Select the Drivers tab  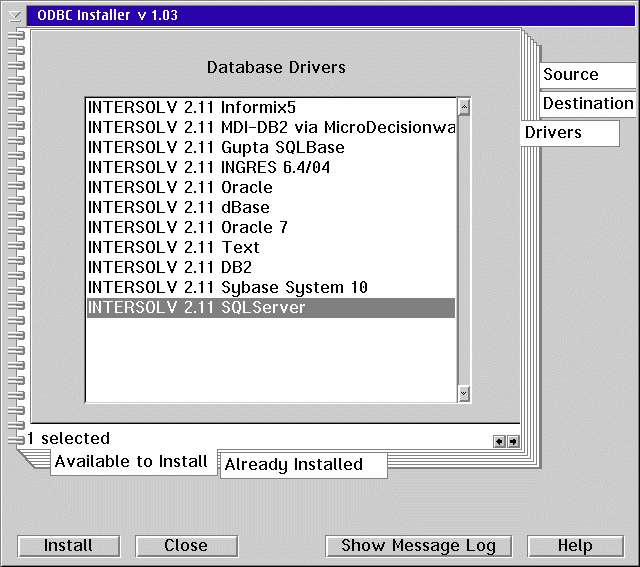point(570,133)
